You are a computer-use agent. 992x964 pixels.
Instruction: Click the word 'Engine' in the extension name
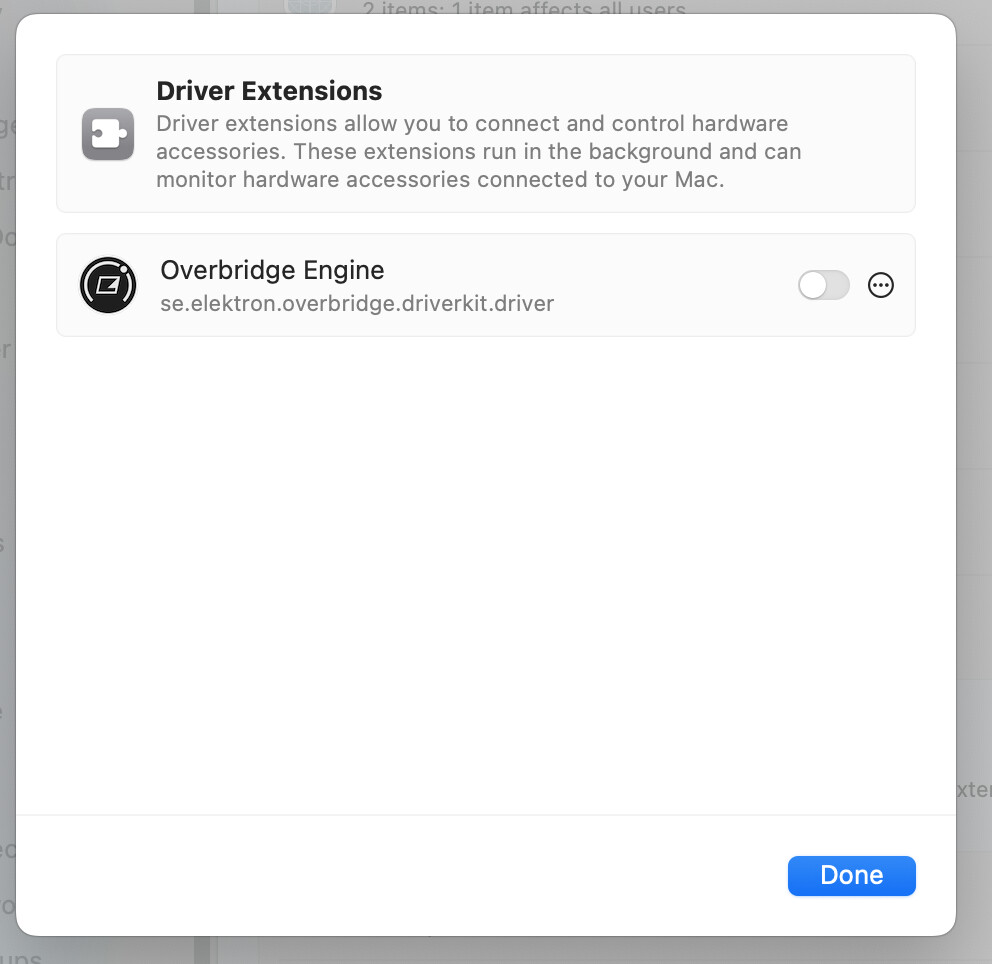tap(344, 271)
